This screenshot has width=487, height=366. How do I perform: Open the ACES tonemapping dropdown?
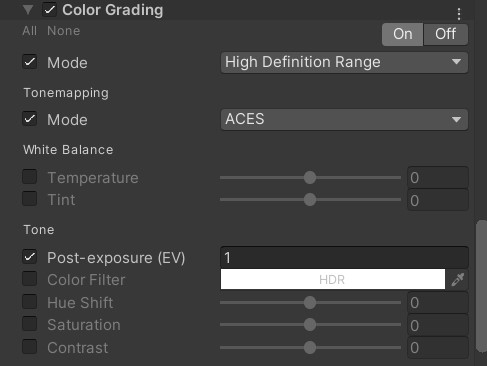tap(344, 119)
